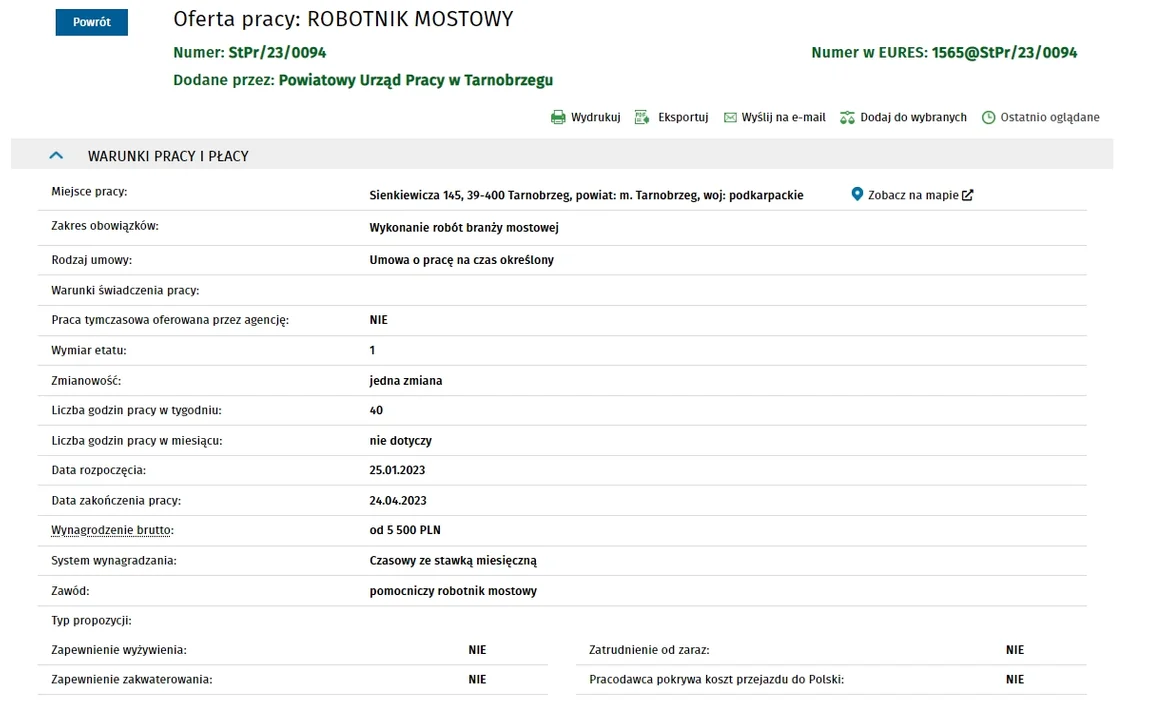
Task: Click the EURES number 1565@StPr/23/0094
Action: (x=1004, y=53)
